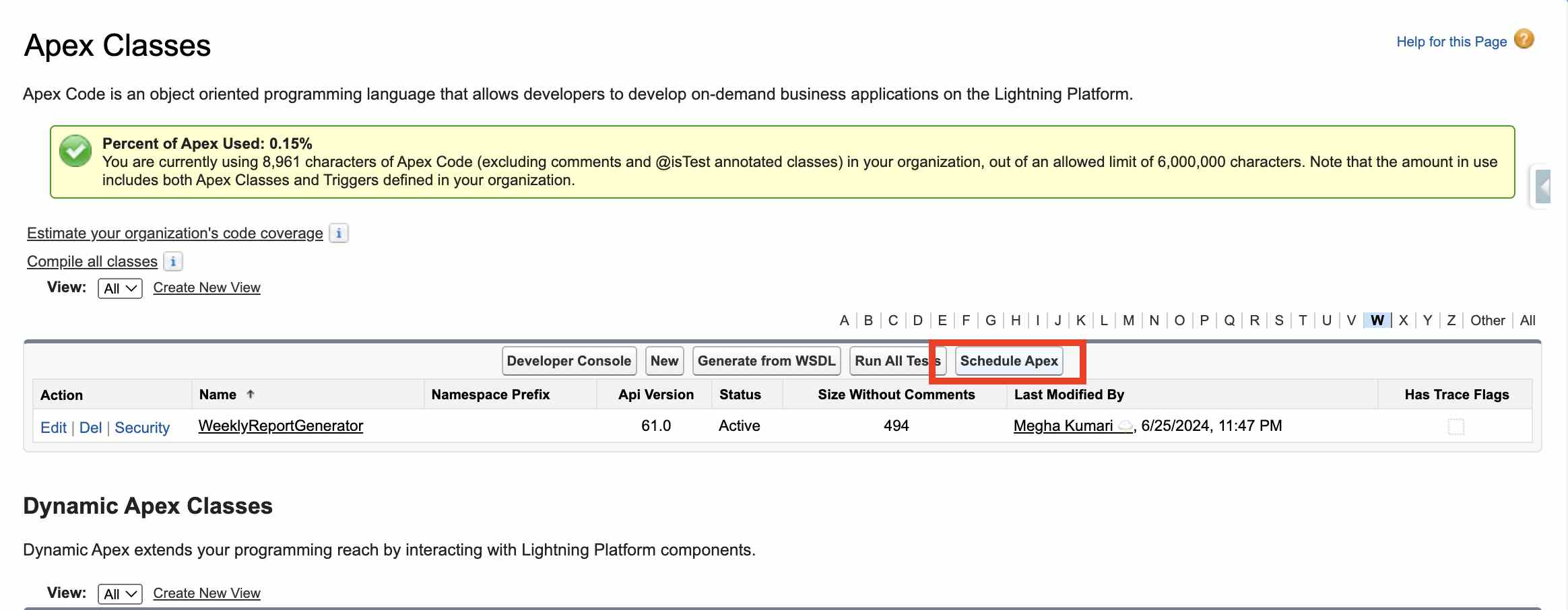Click Has Trace Flags column header
The image size is (1568, 610).
point(1457,395)
